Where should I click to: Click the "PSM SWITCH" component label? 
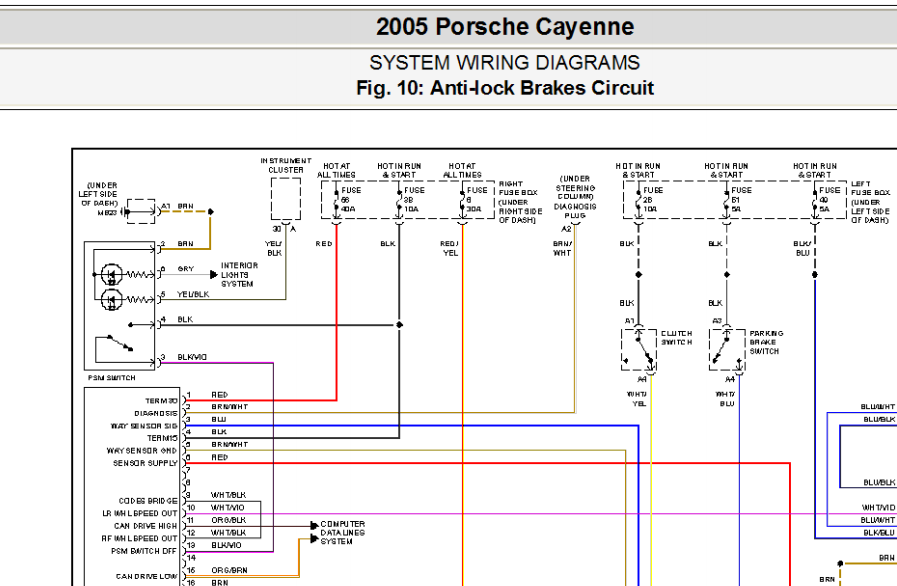point(112,378)
